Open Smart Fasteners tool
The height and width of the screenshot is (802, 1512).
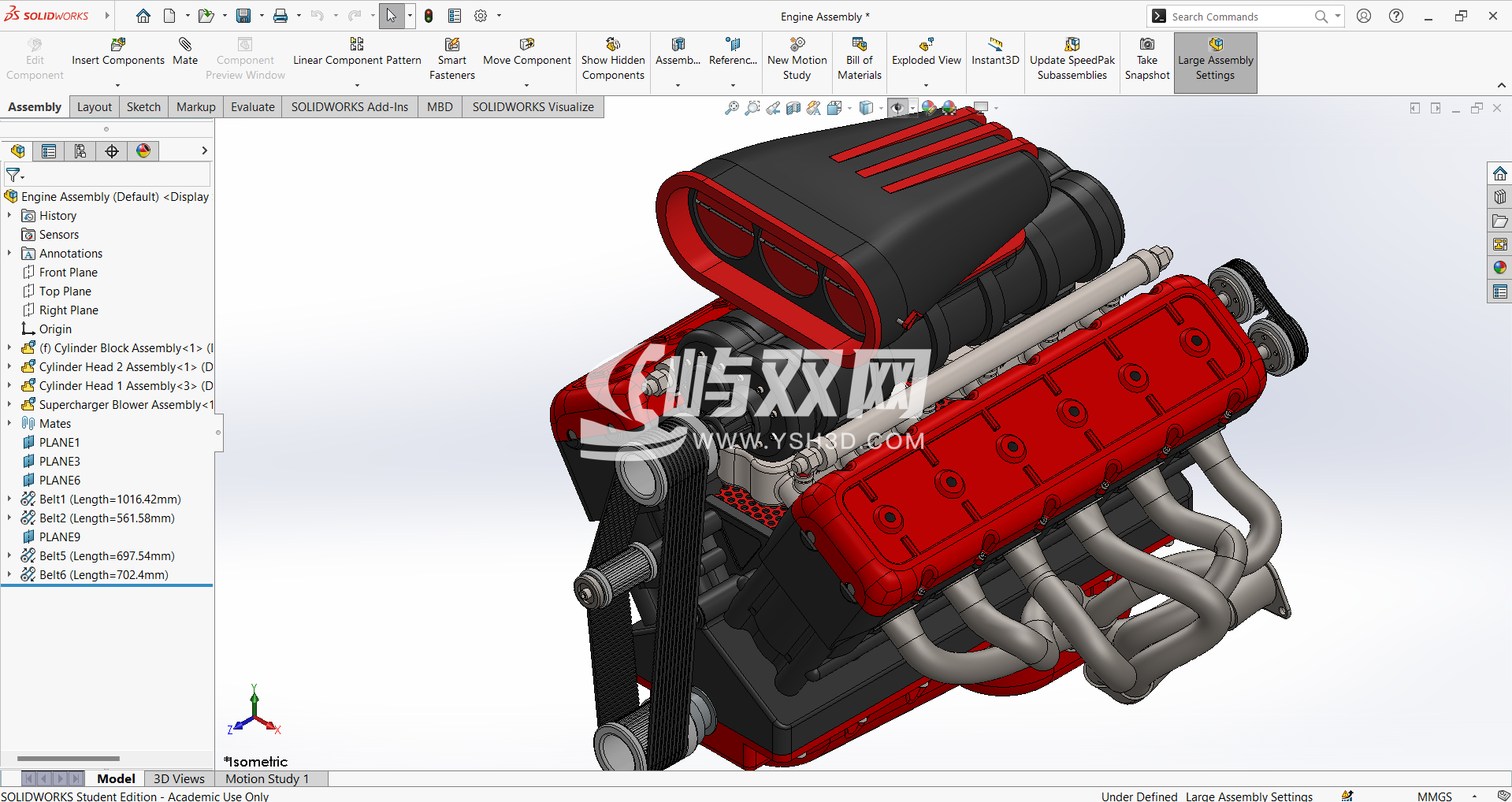(x=452, y=59)
